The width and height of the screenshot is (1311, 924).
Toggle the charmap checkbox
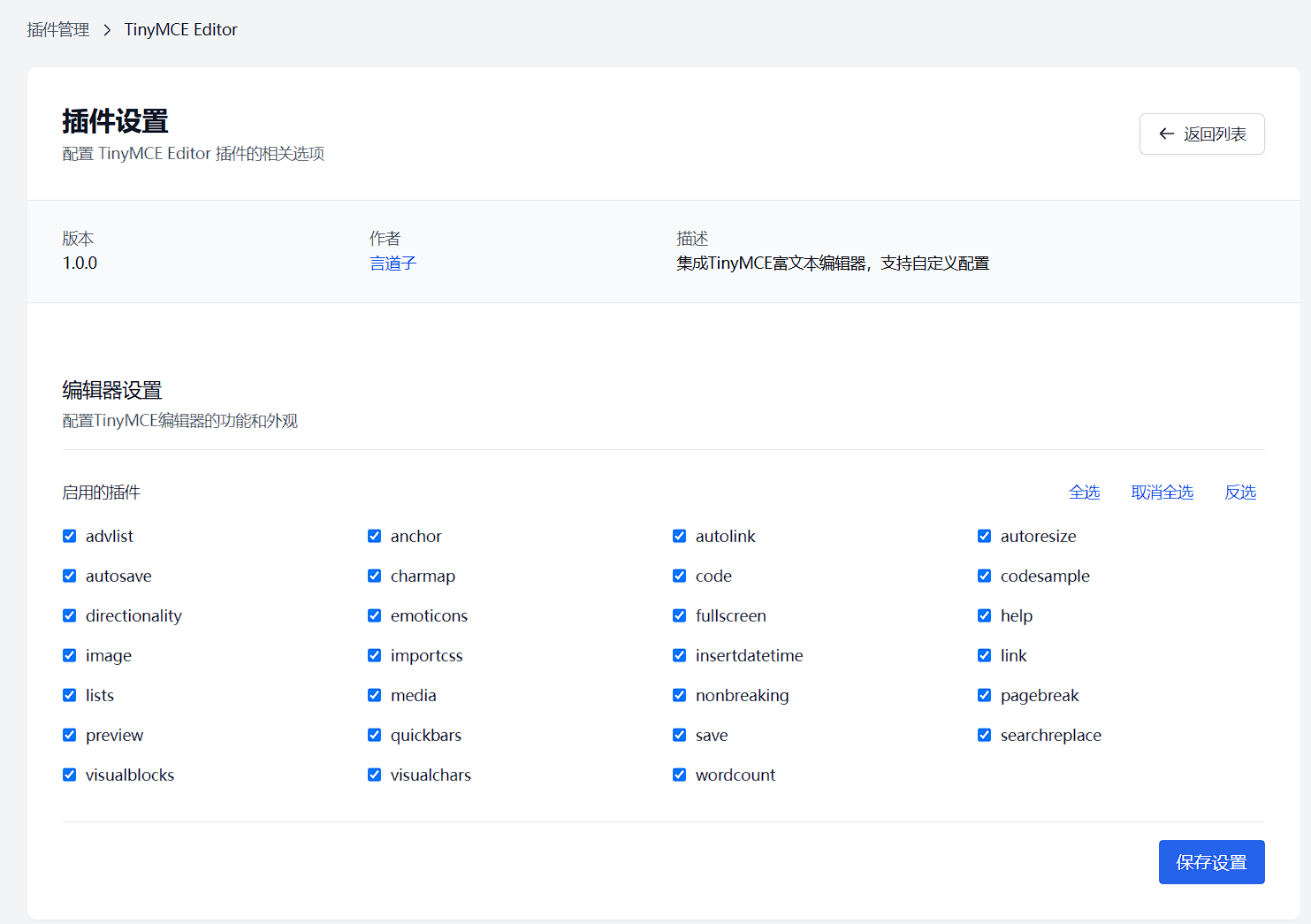coord(375,576)
